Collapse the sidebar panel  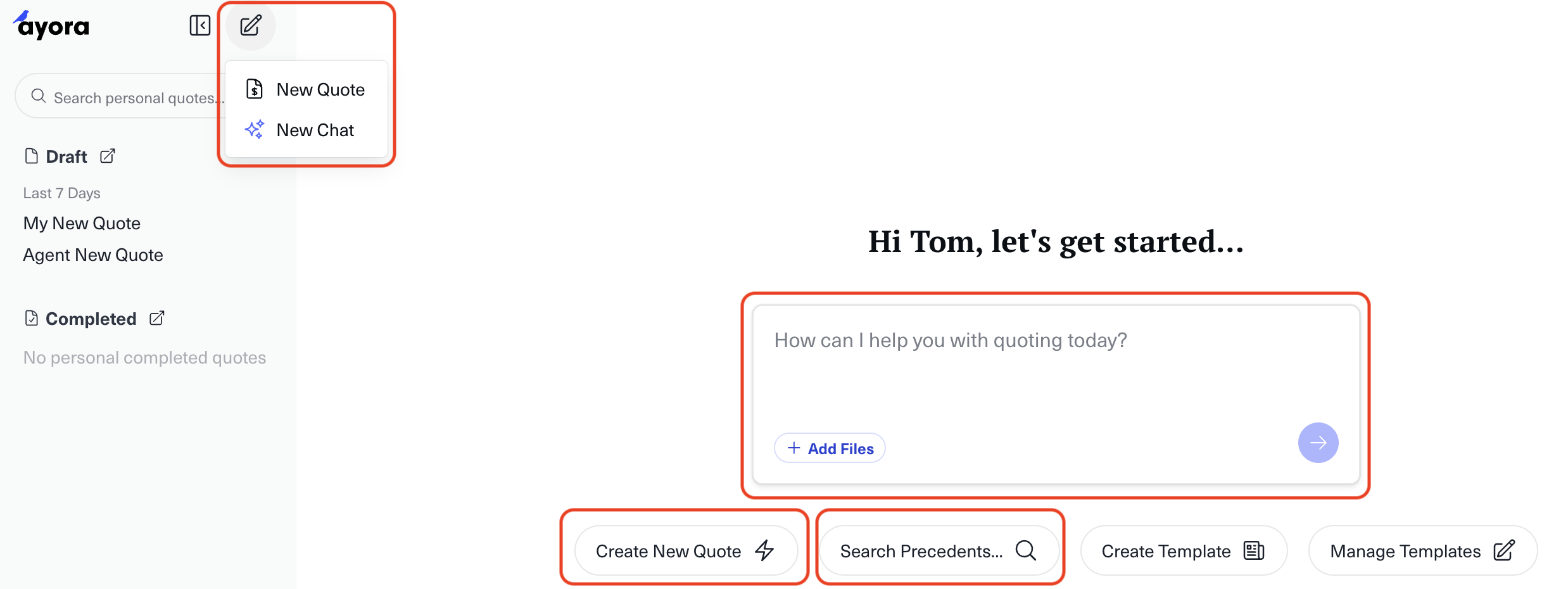(x=199, y=26)
